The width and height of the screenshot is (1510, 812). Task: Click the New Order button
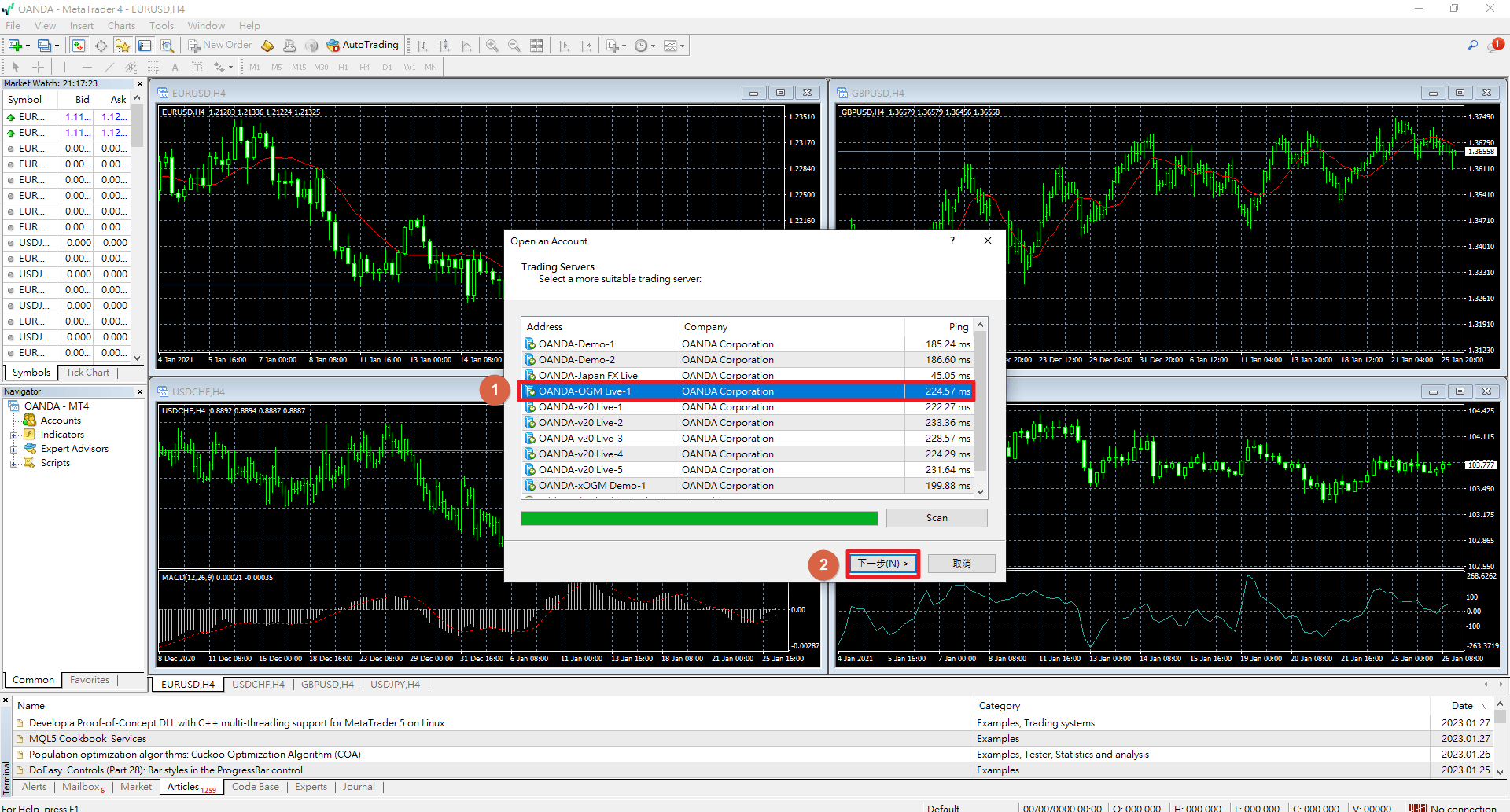pyautogui.click(x=219, y=46)
